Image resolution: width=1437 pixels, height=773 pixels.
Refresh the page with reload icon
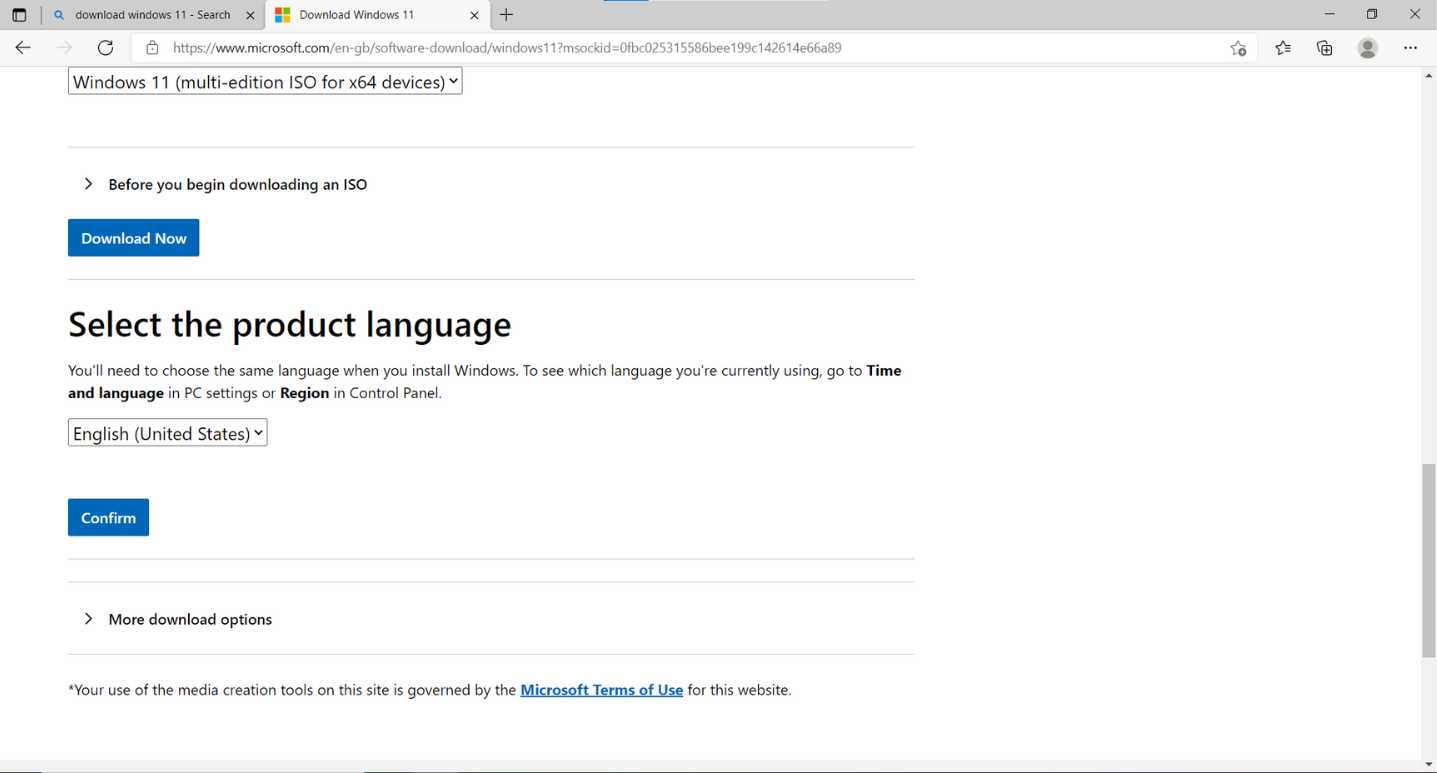pyautogui.click(x=105, y=48)
